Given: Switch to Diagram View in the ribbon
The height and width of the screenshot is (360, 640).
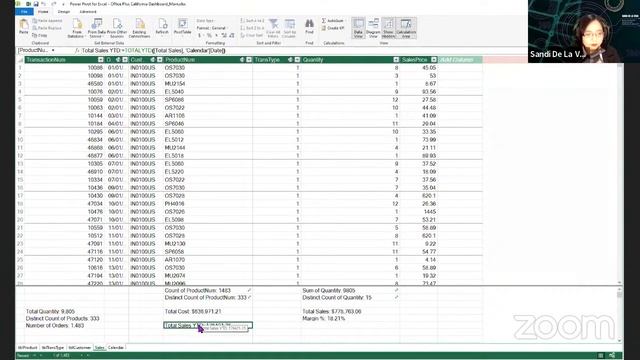Looking at the screenshot, I should [x=373, y=28].
